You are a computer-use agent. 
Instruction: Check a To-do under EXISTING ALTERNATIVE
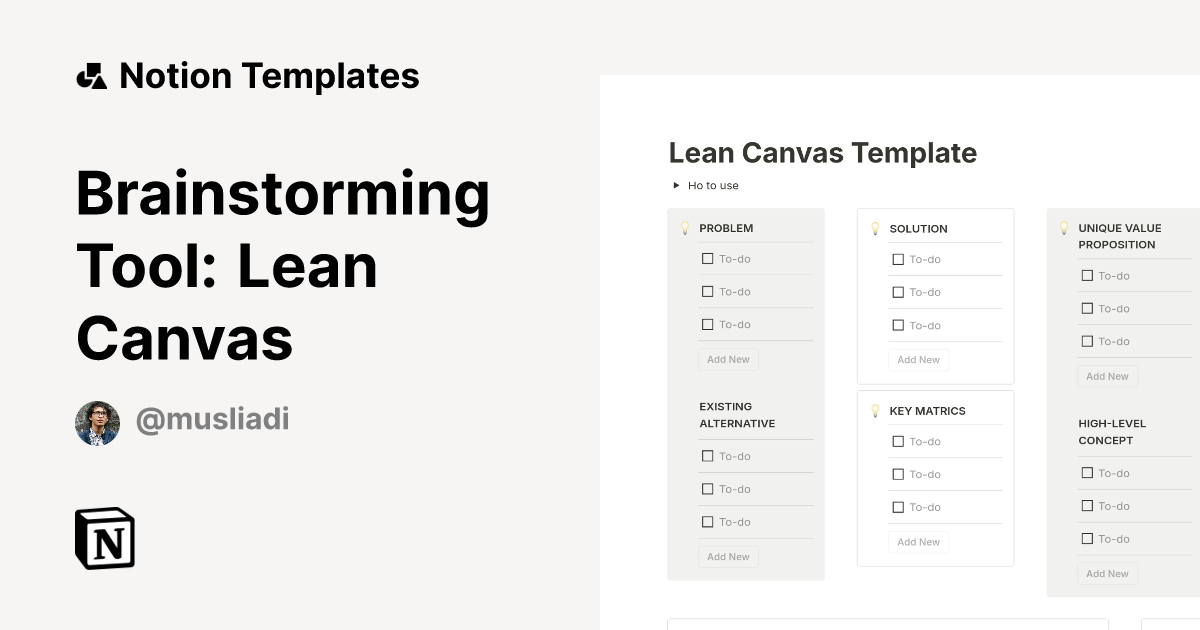pyautogui.click(x=708, y=456)
